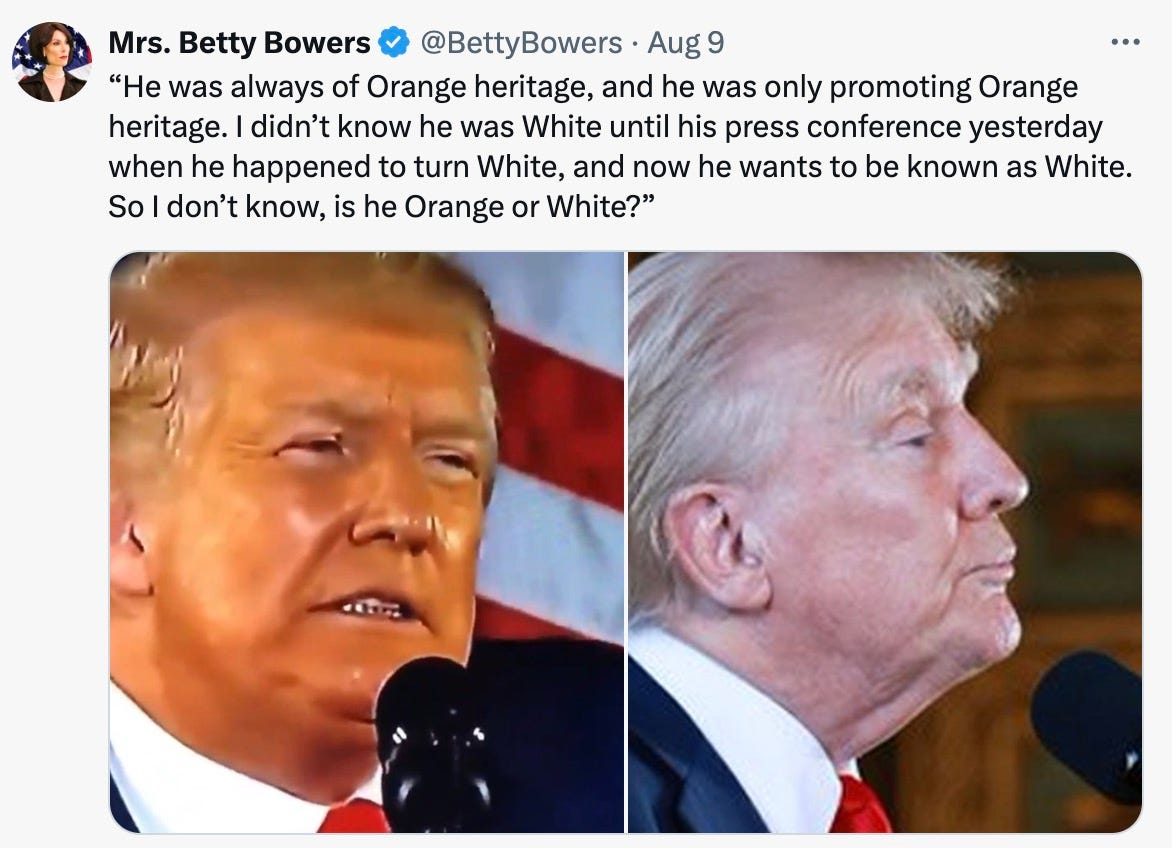Click the black microphone in left photo
1172x848 pixels.
click(431, 744)
